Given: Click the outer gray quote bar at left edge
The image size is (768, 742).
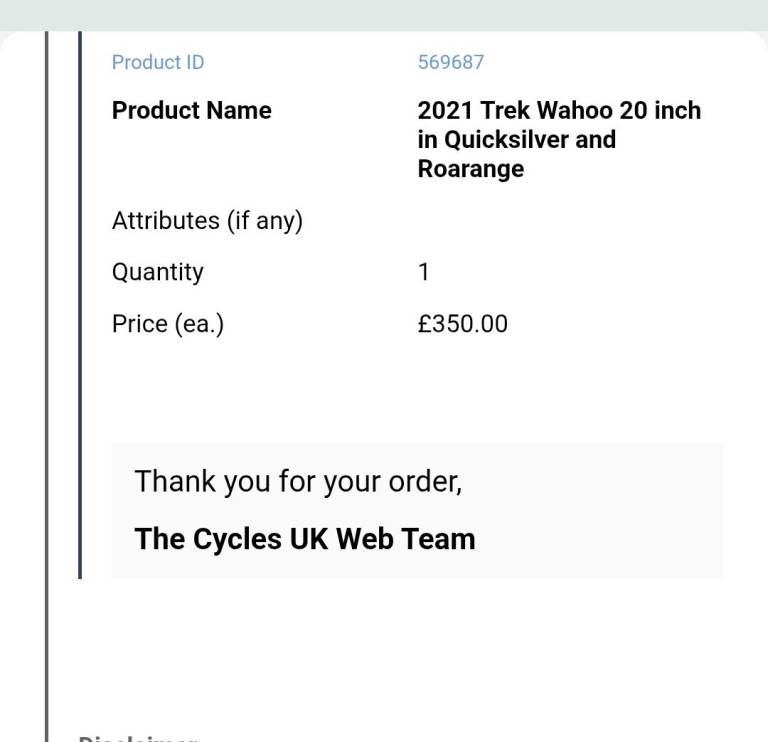Looking at the screenshot, I should point(46,400).
